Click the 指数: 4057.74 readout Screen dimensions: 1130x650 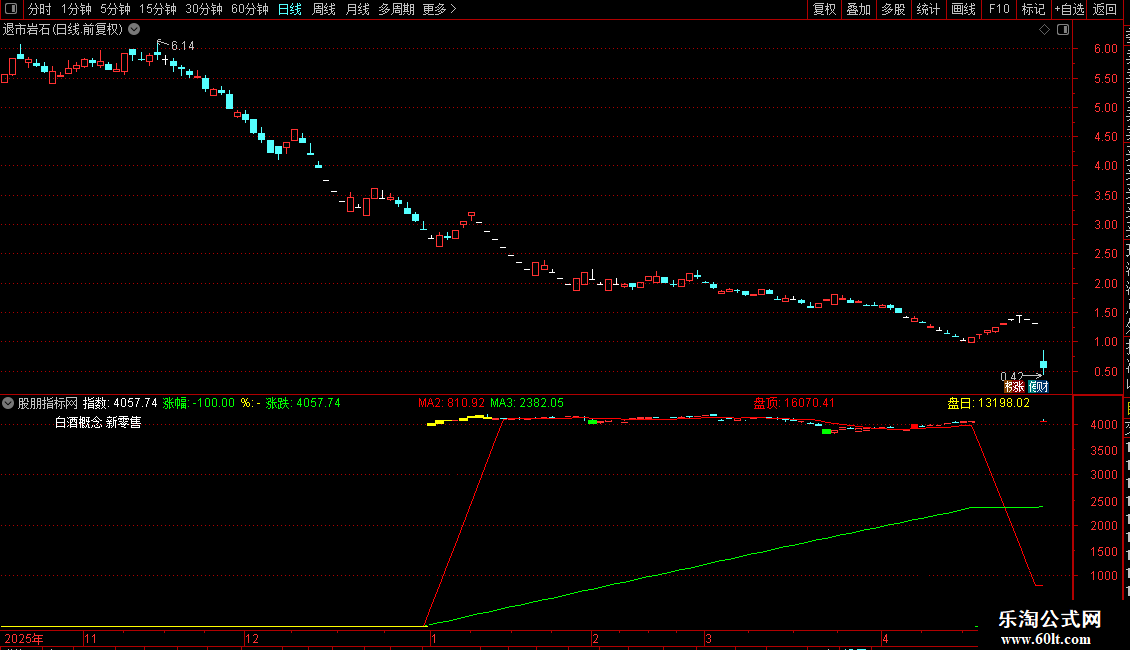click(x=120, y=403)
